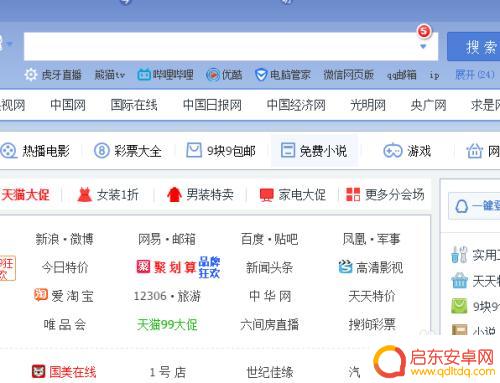The width and height of the screenshot is (500, 383).
Task: Open the 中国日报网 link
Action: 212,105
